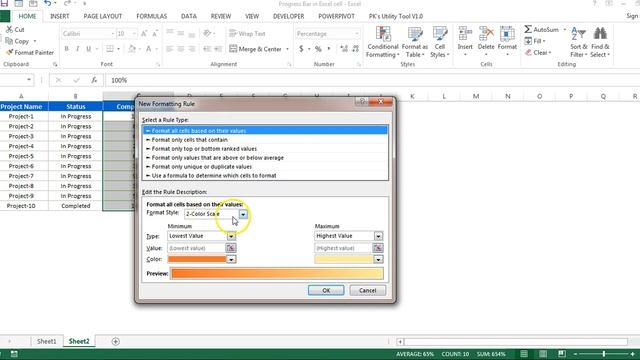This screenshot has width=640, height=360.
Task: Open the Maximum Color dropdown arrow
Action: (378, 259)
